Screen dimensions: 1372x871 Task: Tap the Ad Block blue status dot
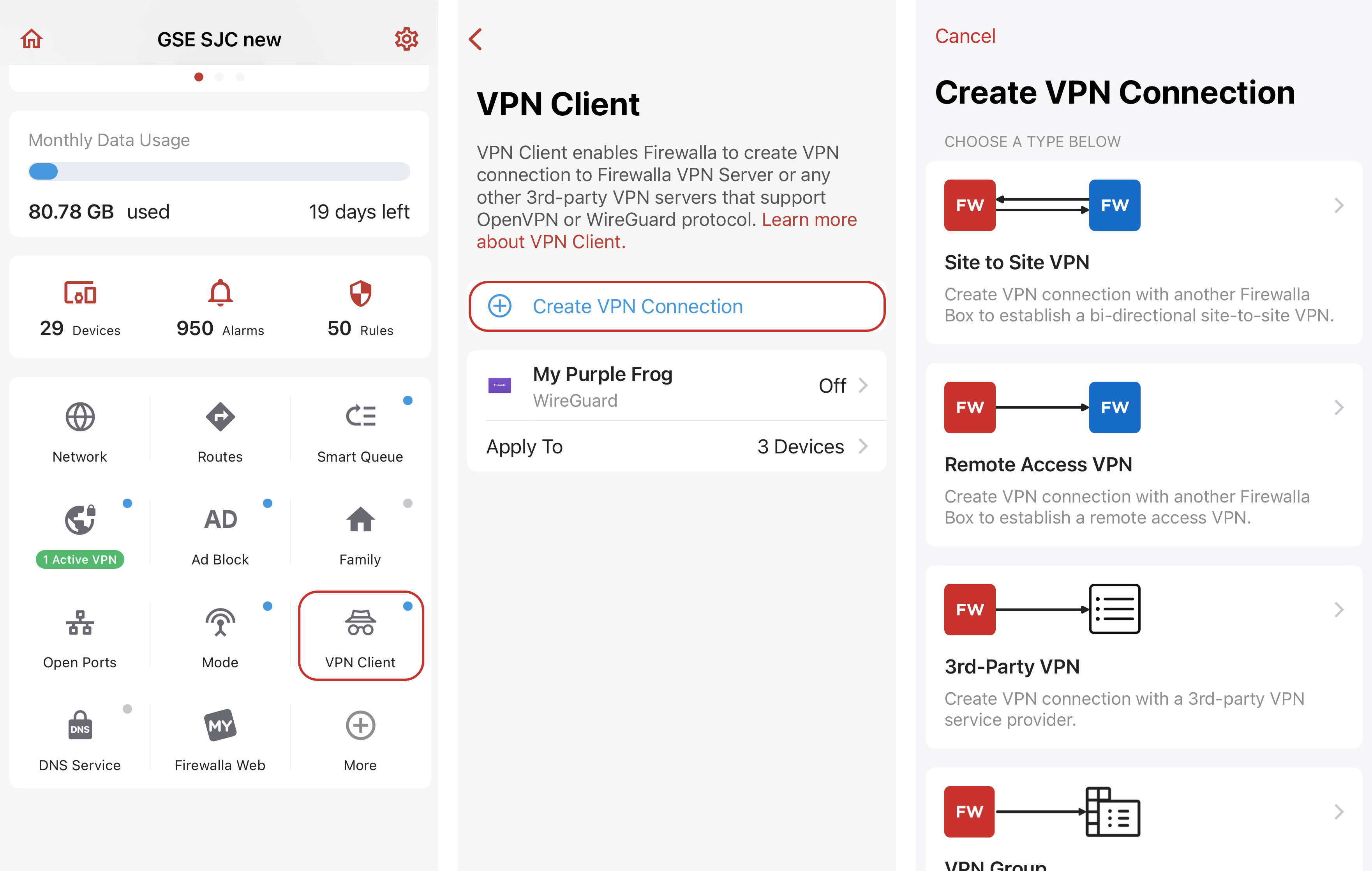coord(268,503)
